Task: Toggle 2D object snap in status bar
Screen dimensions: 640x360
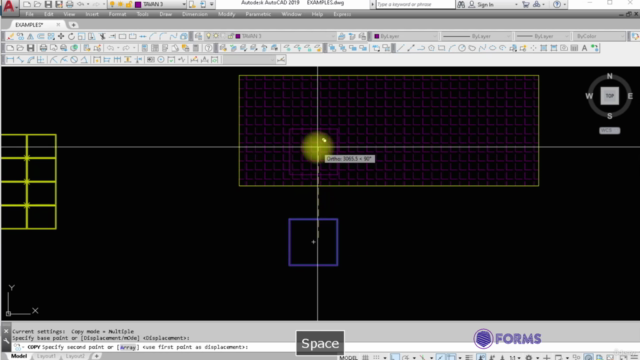Action: coord(450,358)
